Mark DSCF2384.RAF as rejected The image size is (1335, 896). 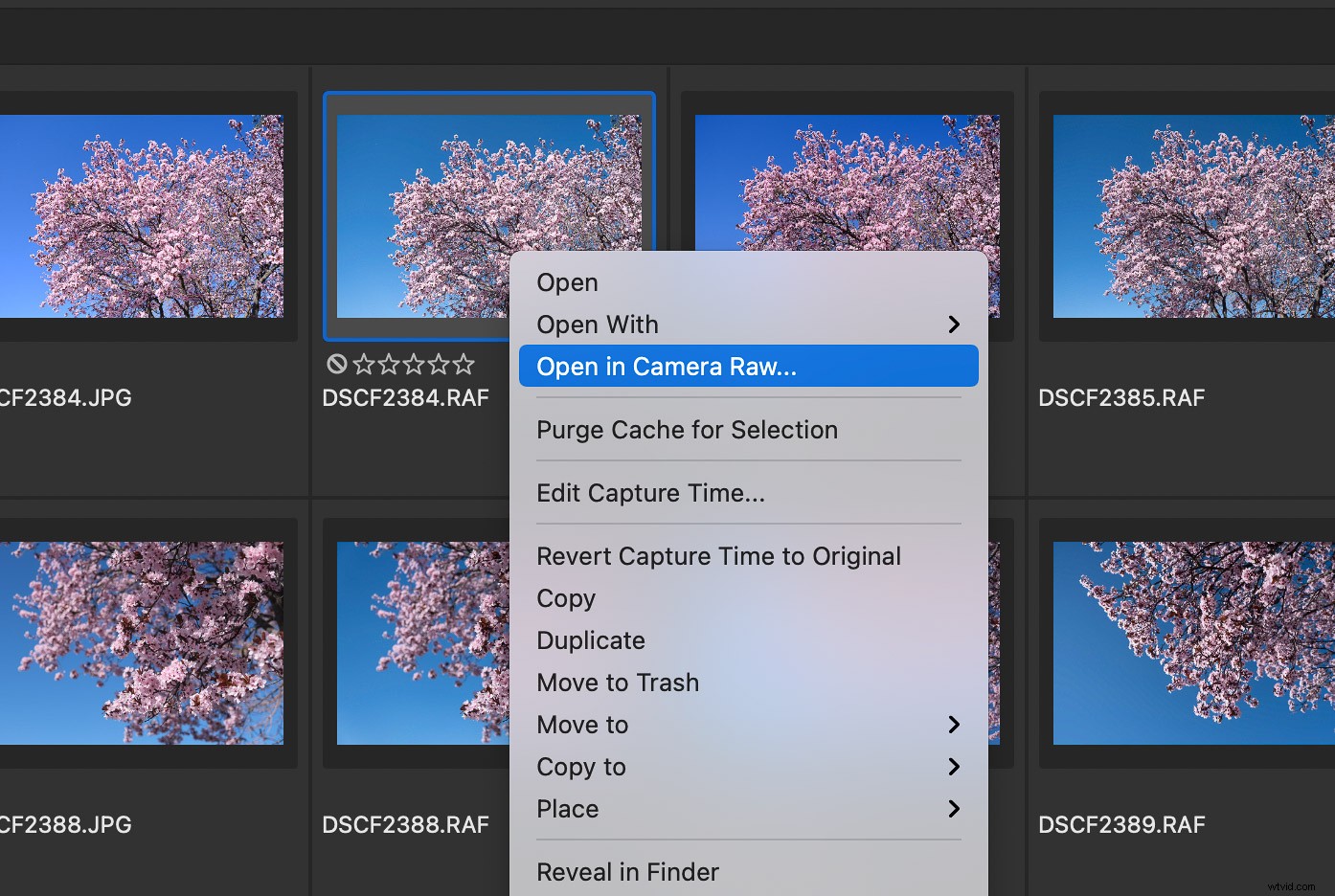[x=336, y=364]
